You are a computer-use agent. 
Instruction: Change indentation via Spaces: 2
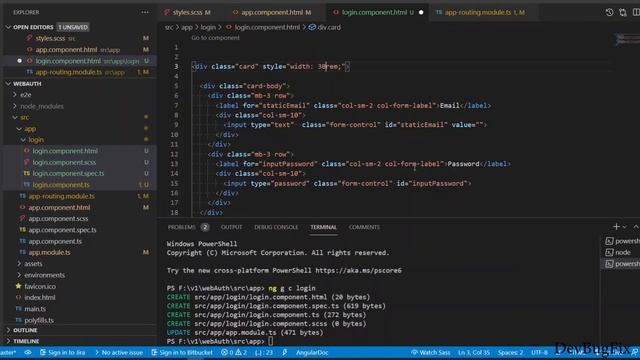tap(510, 352)
